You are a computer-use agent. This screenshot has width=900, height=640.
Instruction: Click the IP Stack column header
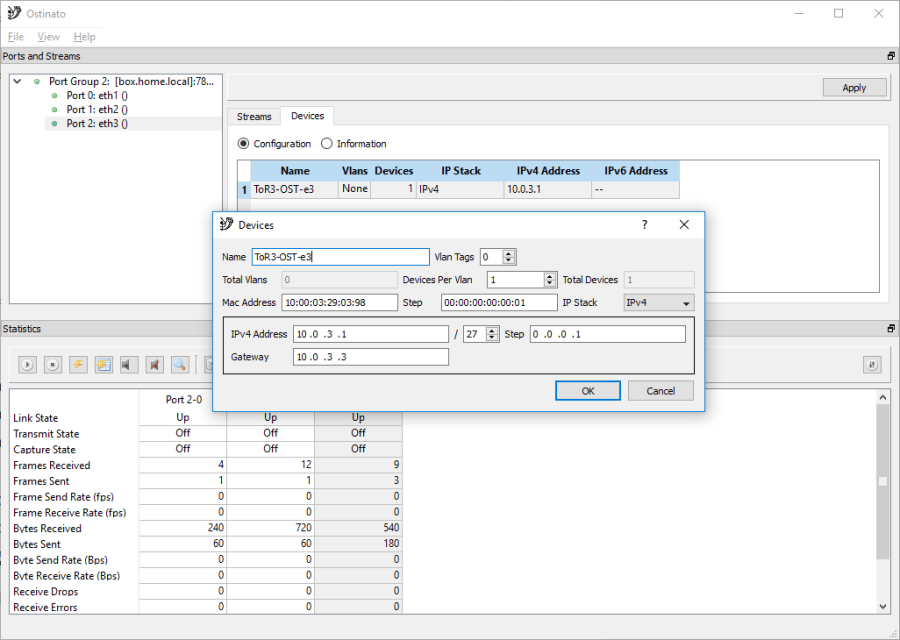[x=460, y=171]
